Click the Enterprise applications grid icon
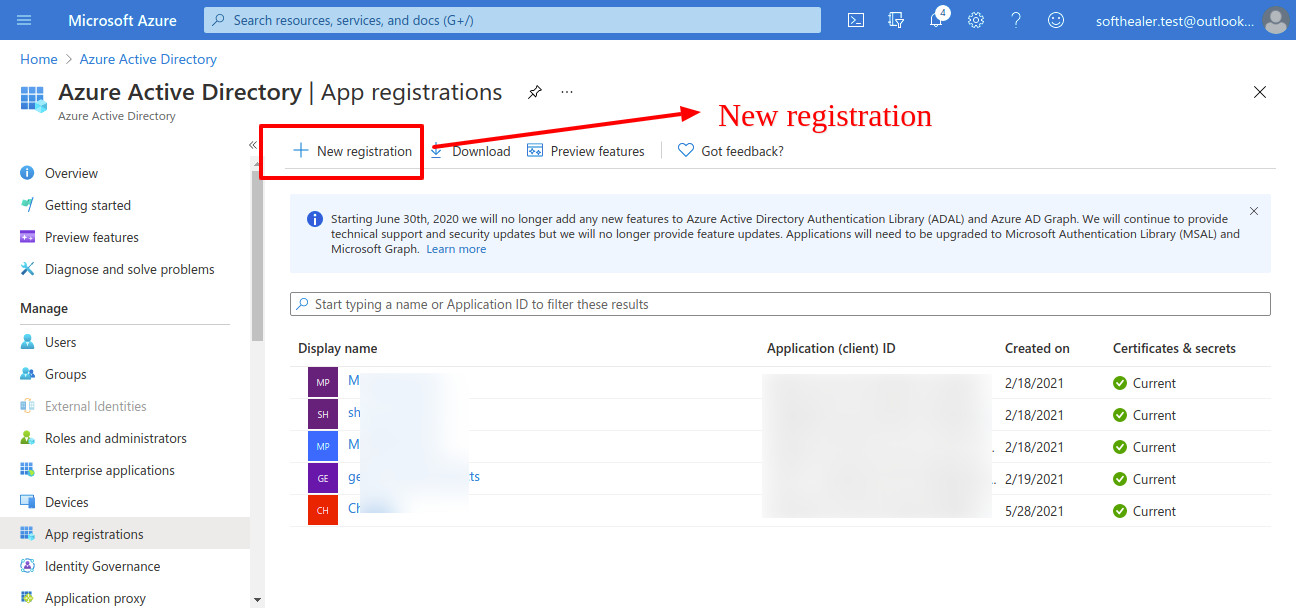The image size is (1296, 608). pos(27,470)
